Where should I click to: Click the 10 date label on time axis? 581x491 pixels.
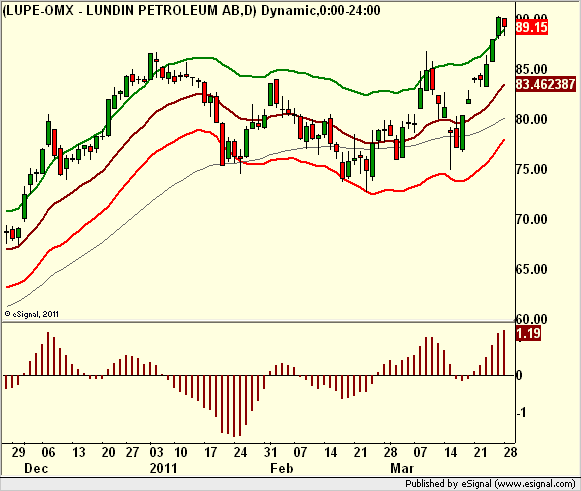click(180, 452)
